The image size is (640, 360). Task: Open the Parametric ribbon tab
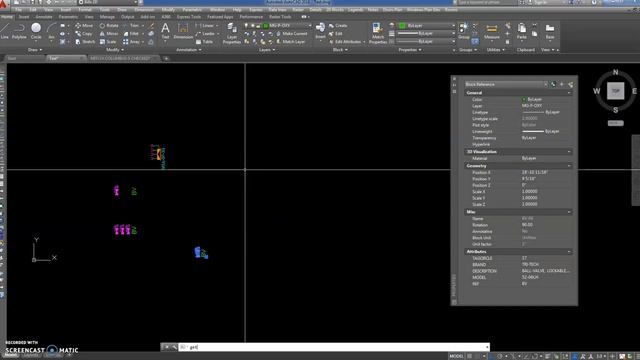68,17
